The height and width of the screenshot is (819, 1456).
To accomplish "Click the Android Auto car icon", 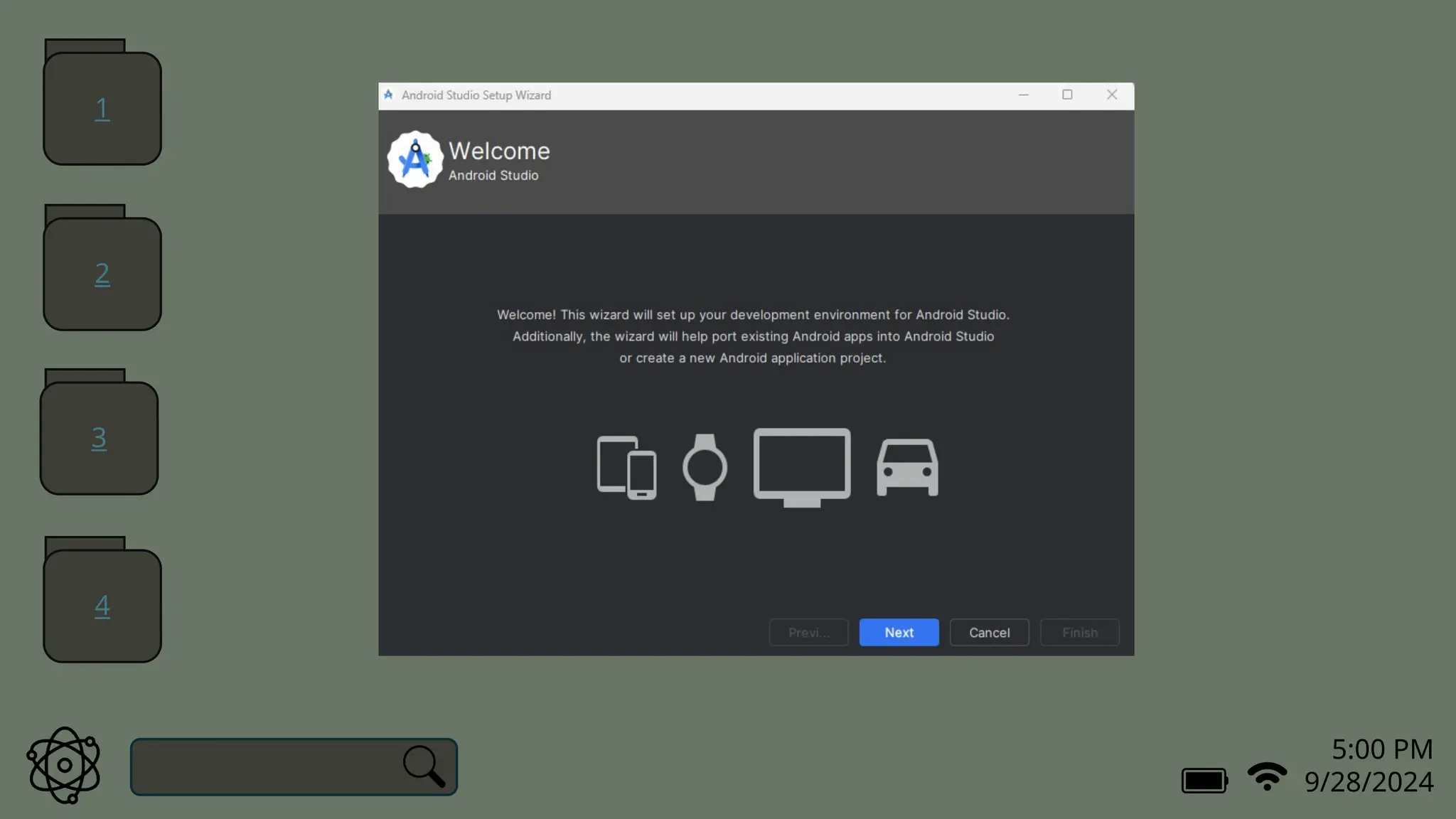I will click(907, 467).
